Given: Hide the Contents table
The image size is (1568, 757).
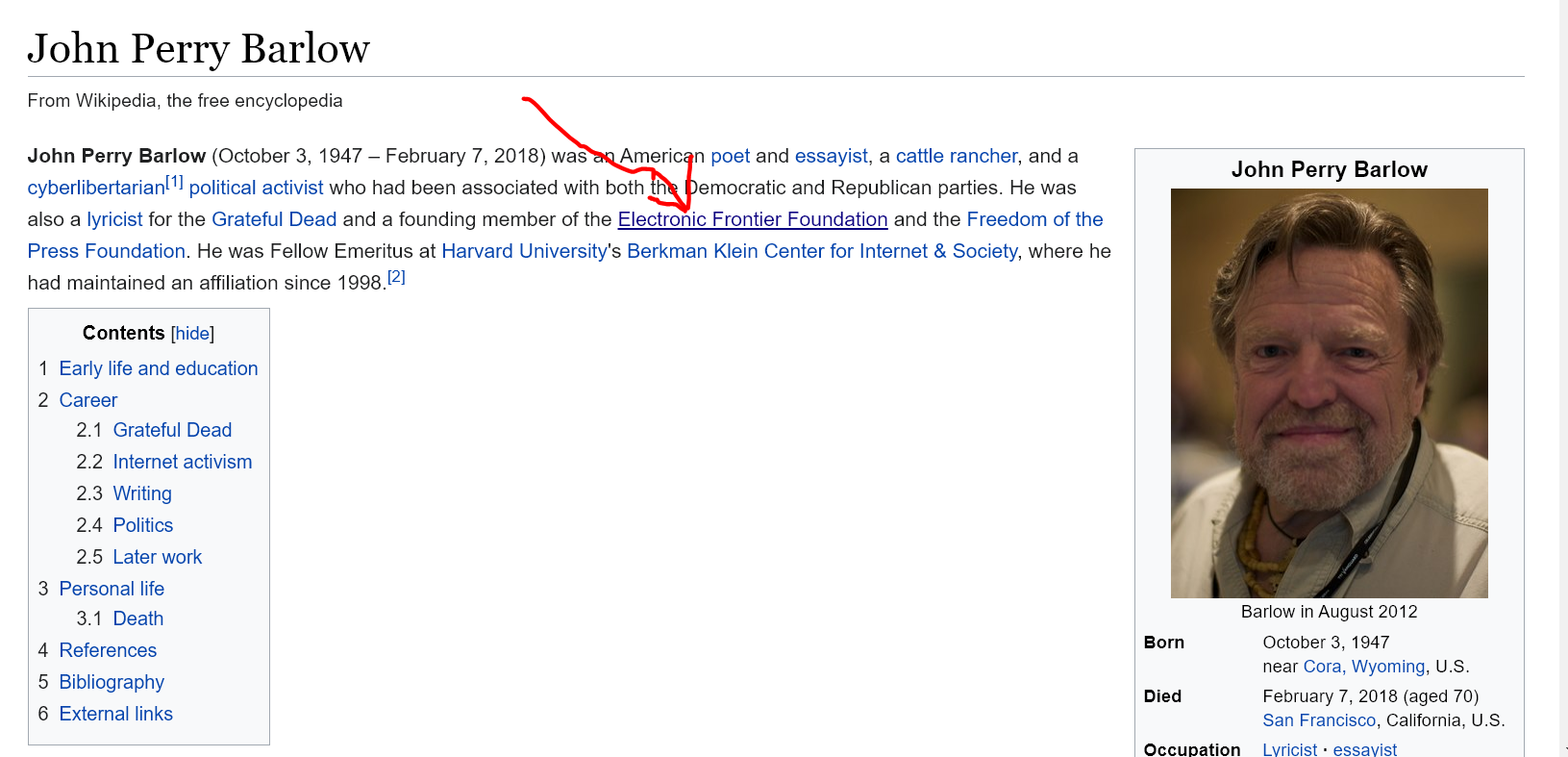Looking at the screenshot, I should [192, 334].
